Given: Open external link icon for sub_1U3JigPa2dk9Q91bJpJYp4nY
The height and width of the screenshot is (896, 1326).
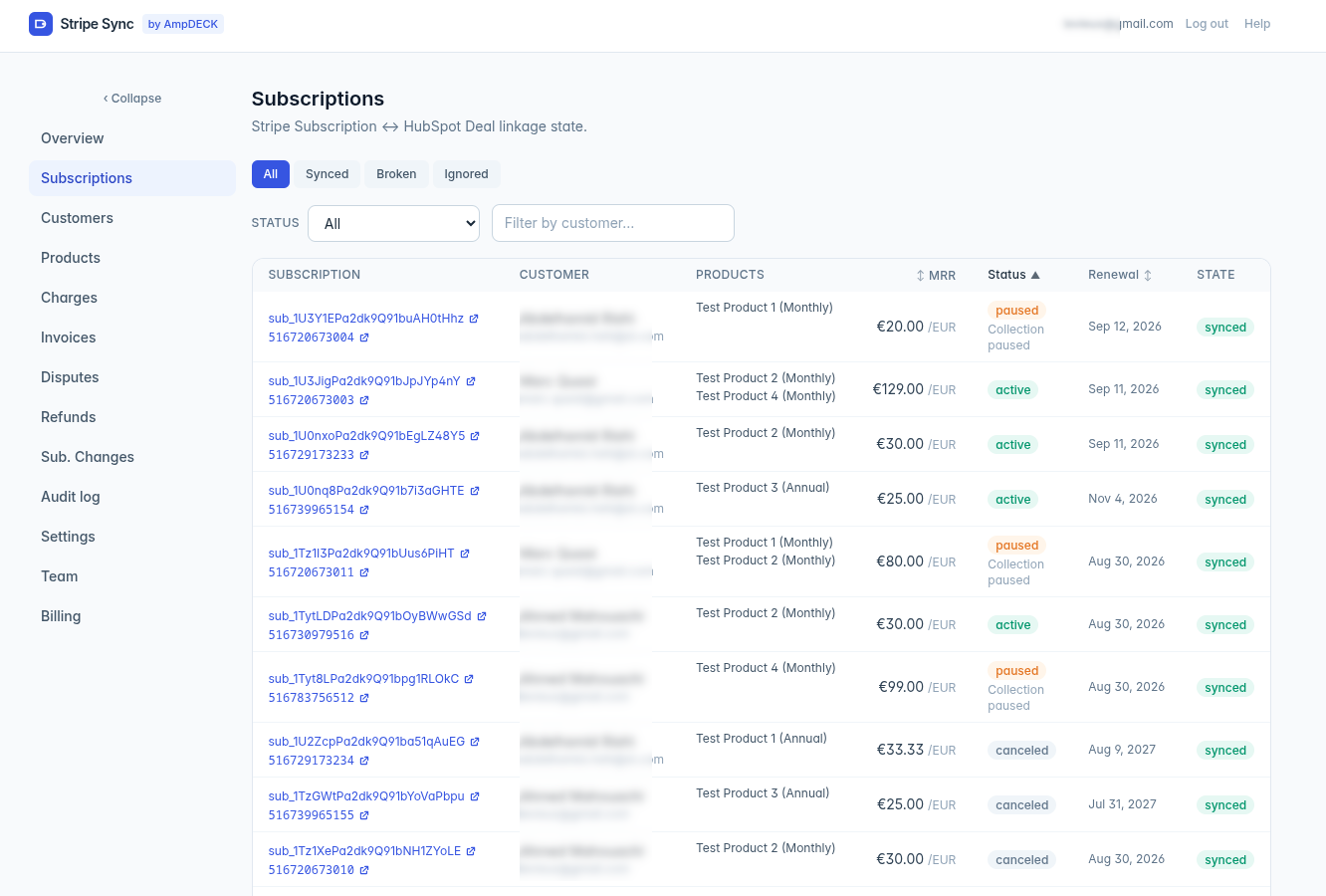Looking at the screenshot, I should point(471,381).
